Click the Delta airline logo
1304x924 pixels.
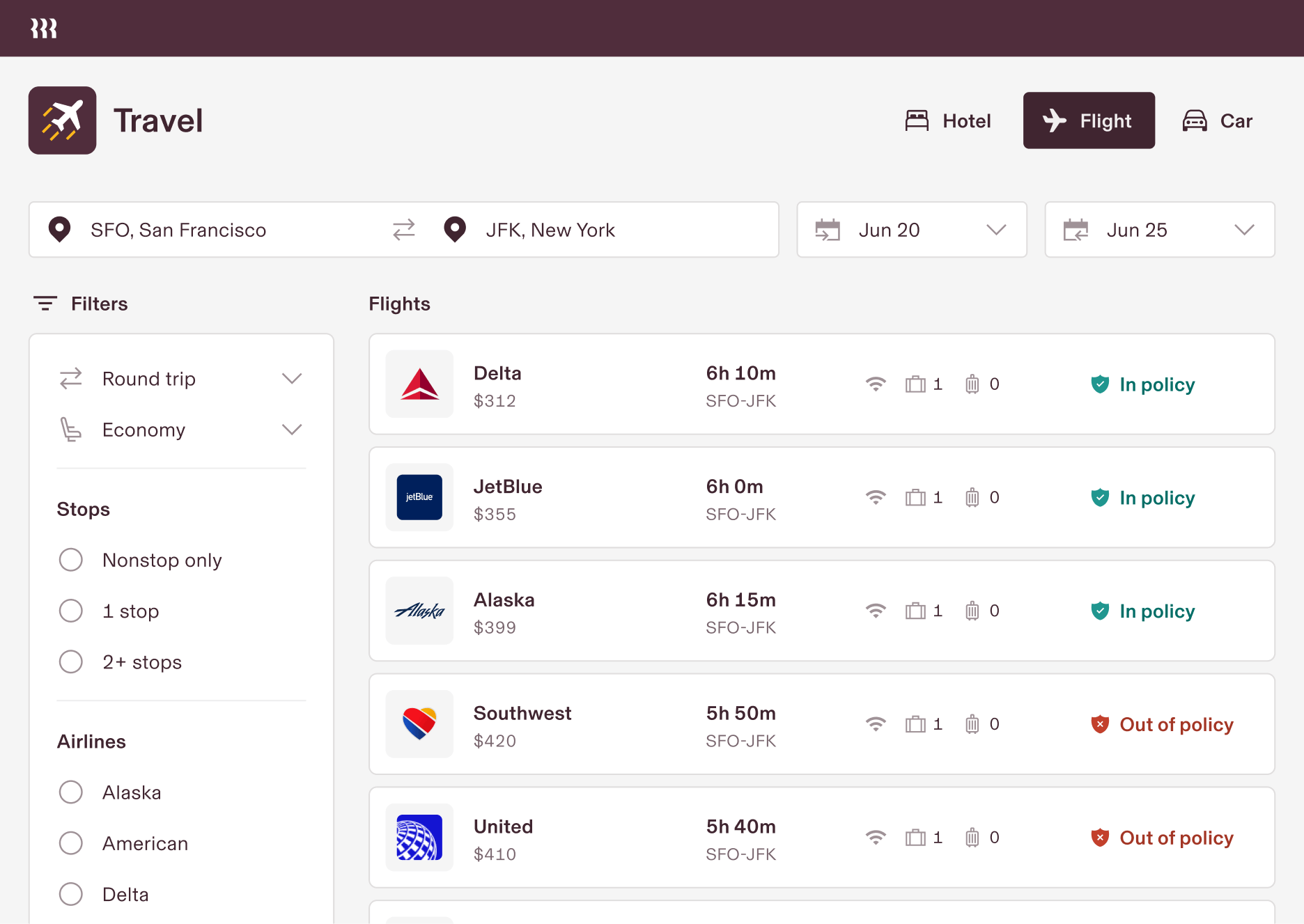(420, 384)
